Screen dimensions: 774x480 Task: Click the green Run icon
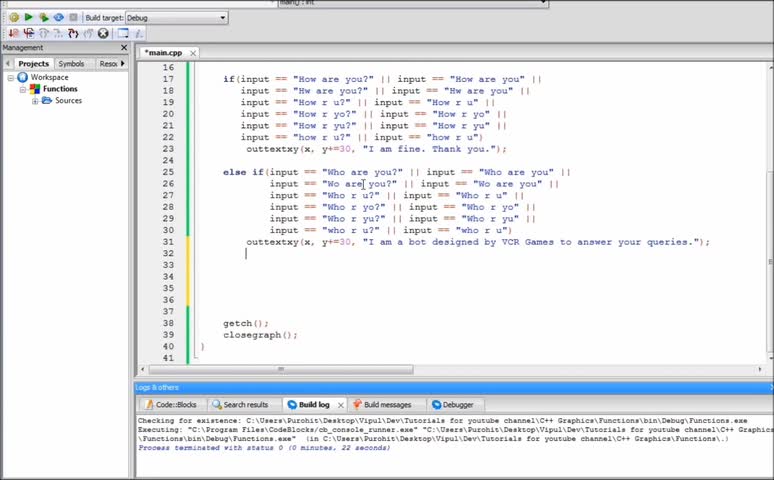(29, 17)
